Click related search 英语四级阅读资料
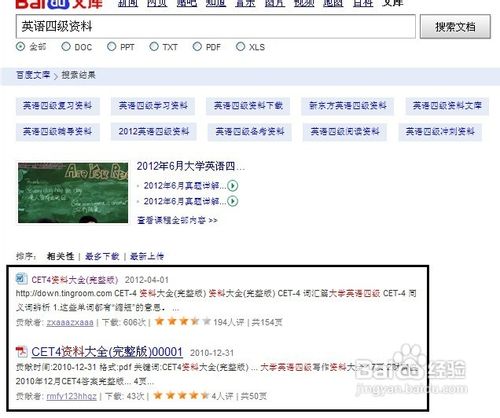Viewport: 500px width, 418px height. tap(345, 132)
